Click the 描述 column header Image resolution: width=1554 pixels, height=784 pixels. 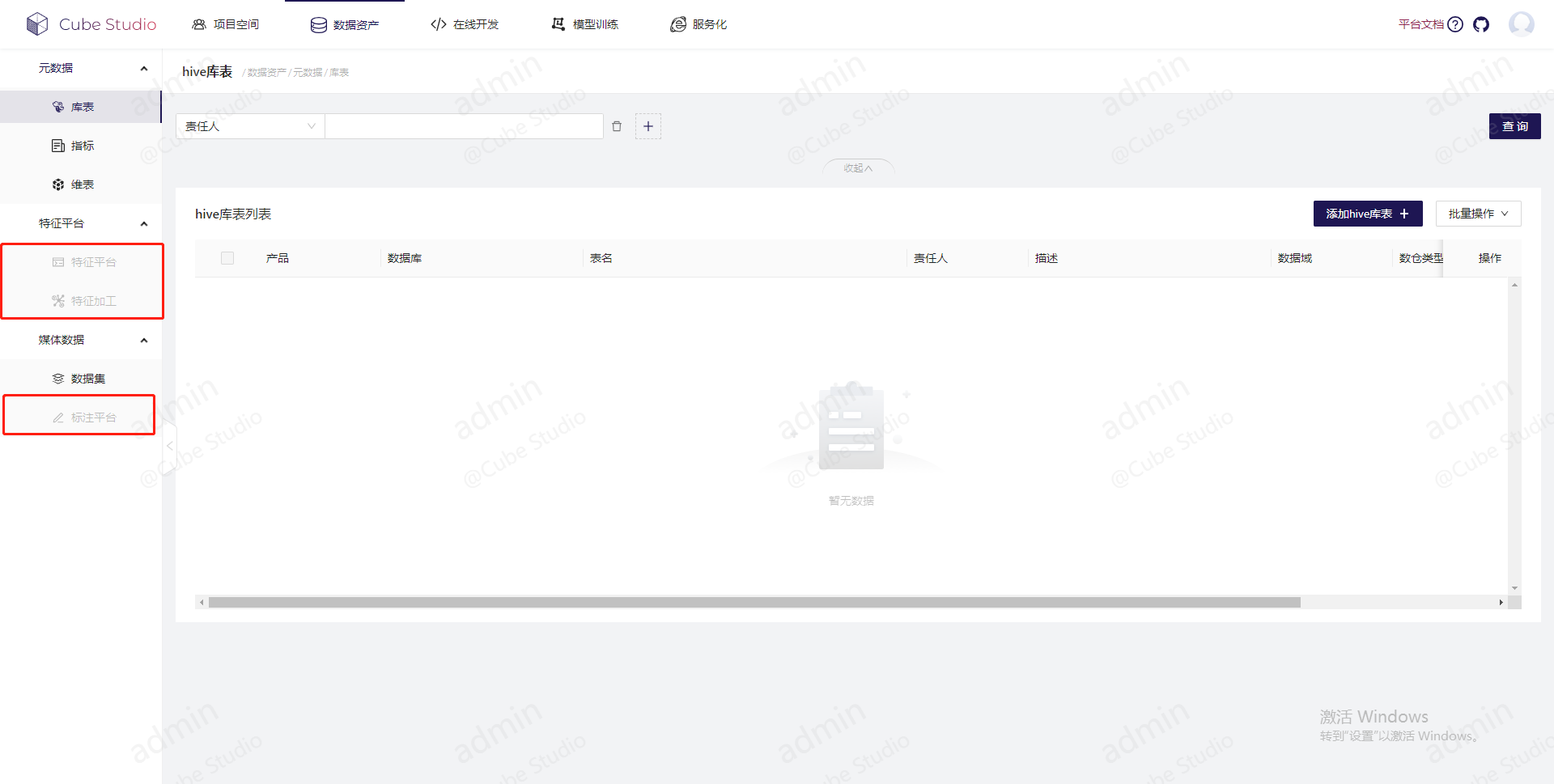tap(1047, 258)
